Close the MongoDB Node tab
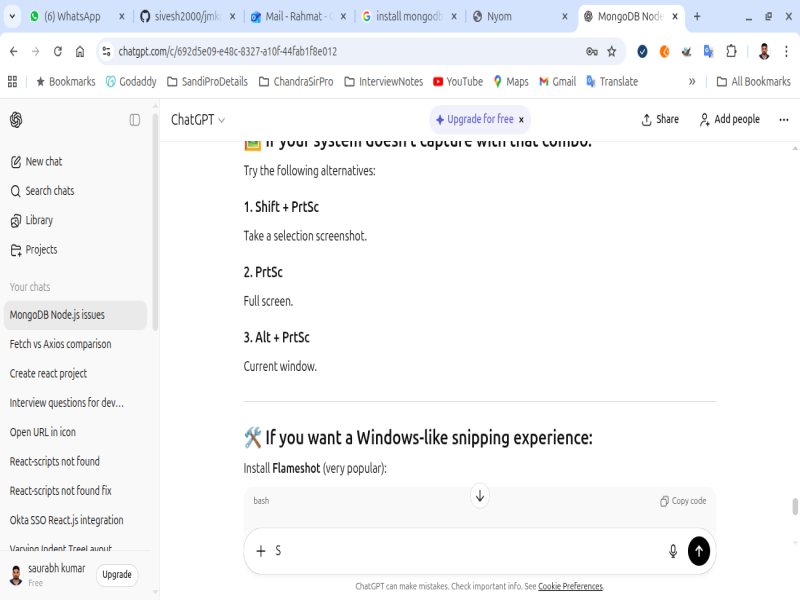This screenshot has height=600, width=800. pyautogui.click(x=675, y=17)
